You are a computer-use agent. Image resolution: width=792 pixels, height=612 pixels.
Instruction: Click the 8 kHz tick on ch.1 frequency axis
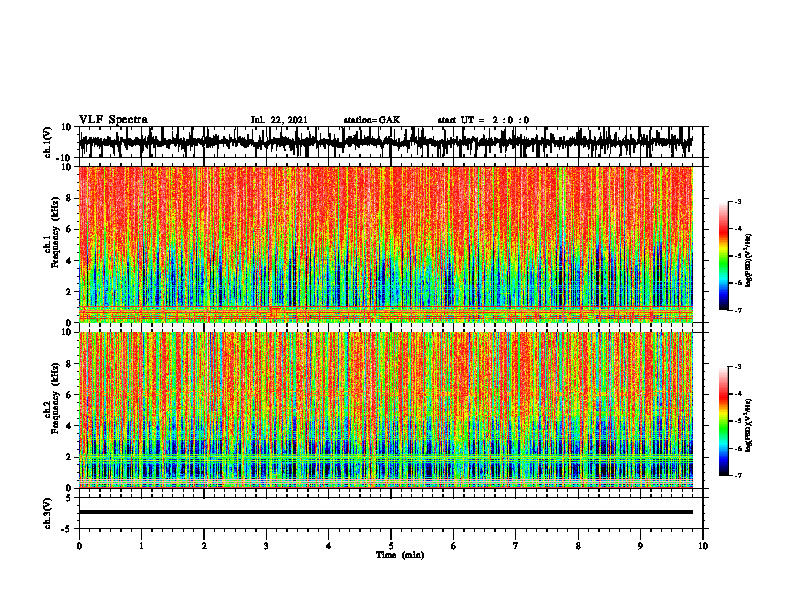[69, 198]
